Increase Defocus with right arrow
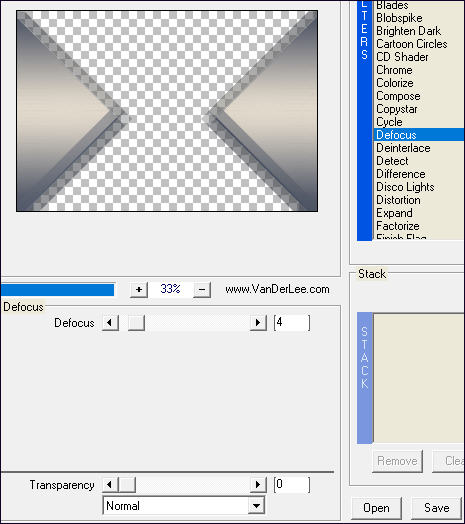This screenshot has width=465, height=524. pos(258,323)
